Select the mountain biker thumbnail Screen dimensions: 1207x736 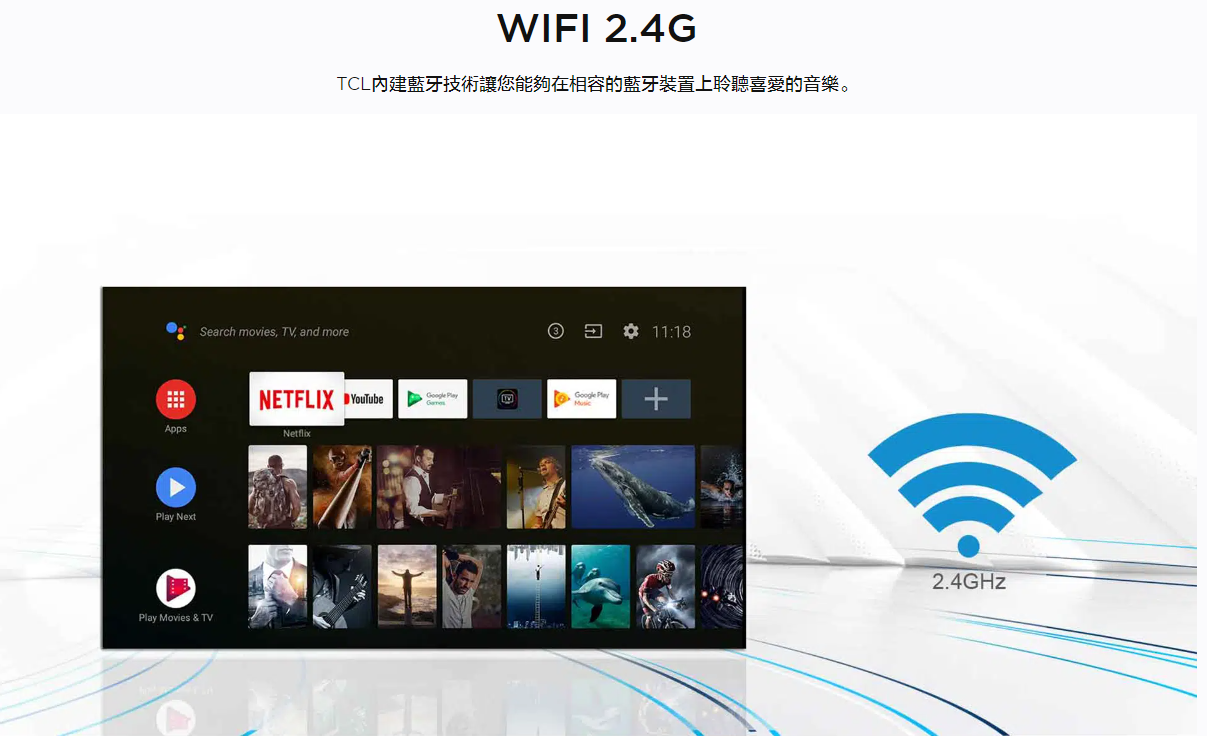(x=666, y=586)
